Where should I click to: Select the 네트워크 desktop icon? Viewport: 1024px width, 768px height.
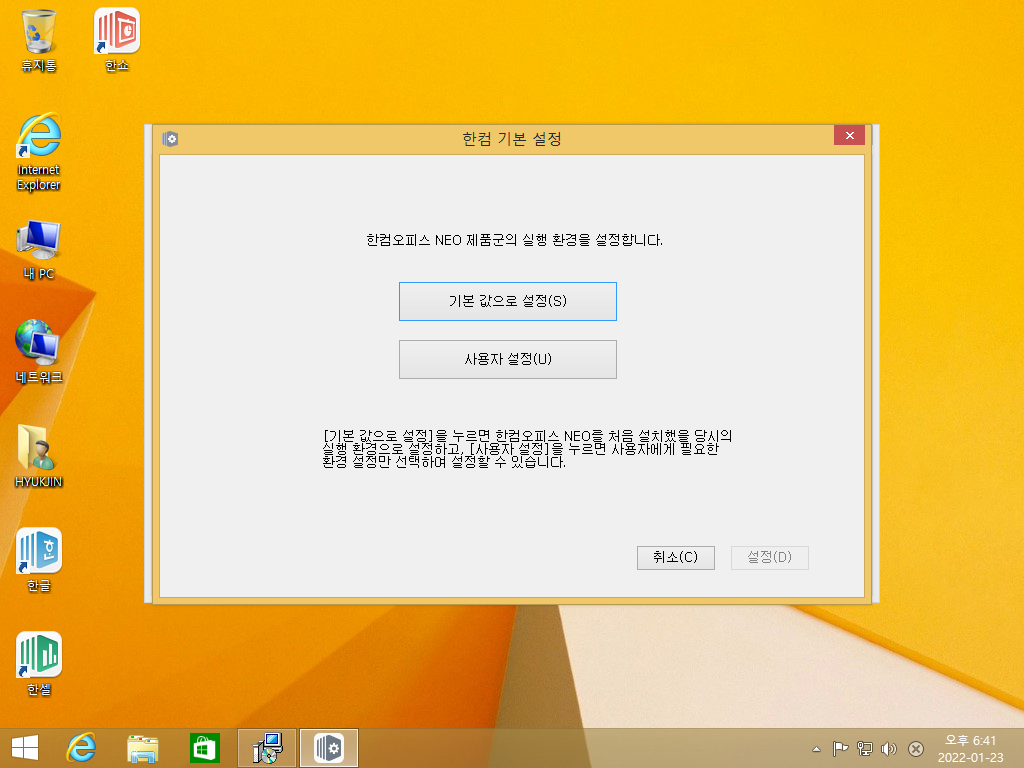[39, 351]
